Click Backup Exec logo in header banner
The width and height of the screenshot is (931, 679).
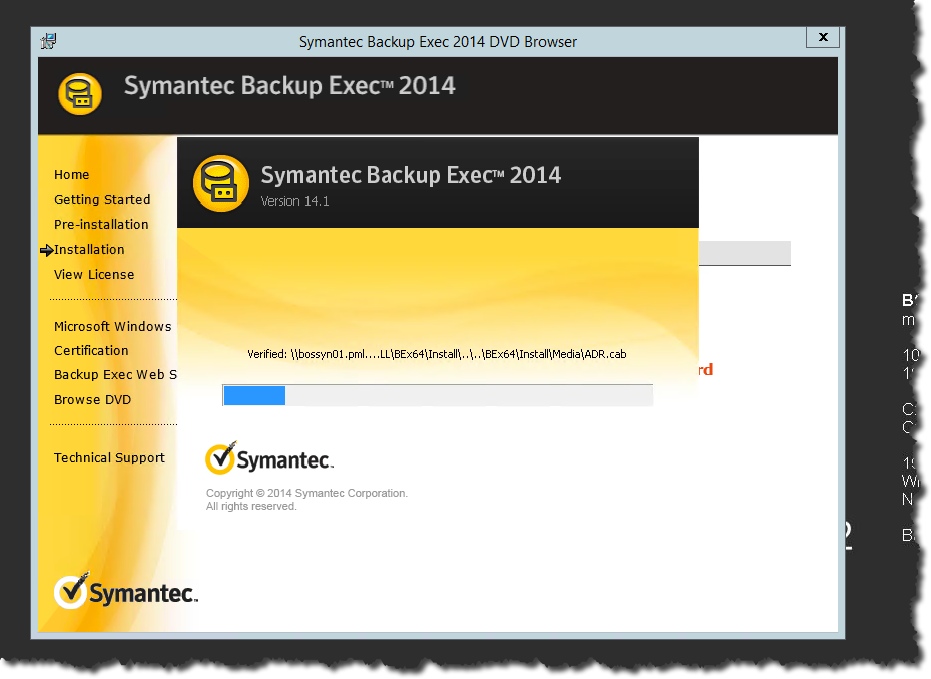click(x=80, y=94)
